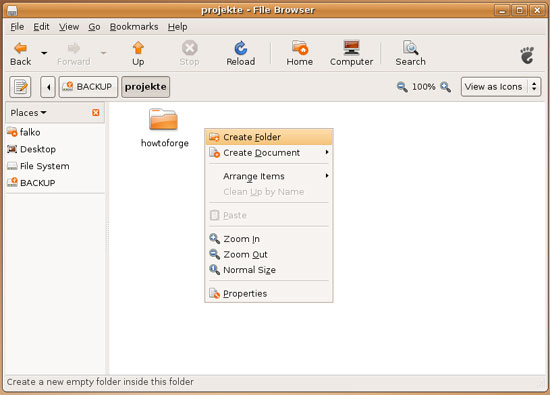Click the path bar left scroll arrow
The height and width of the screenshot is (395, 550).
coord(48,87)
